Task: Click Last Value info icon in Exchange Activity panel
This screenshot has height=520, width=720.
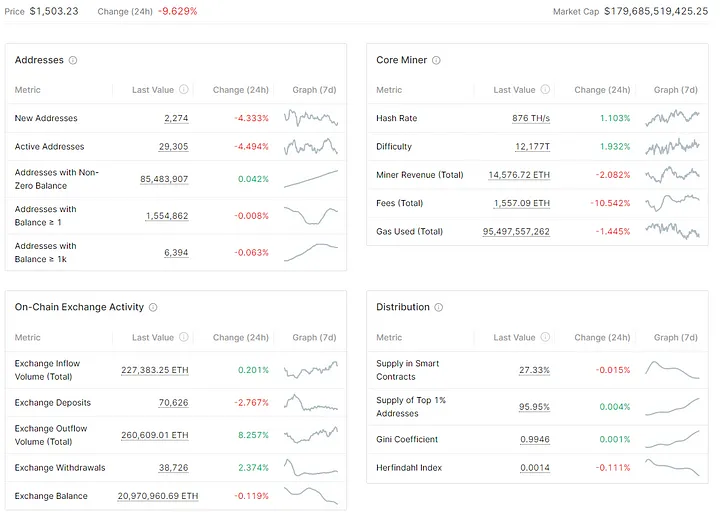Action: pos(184,338)
